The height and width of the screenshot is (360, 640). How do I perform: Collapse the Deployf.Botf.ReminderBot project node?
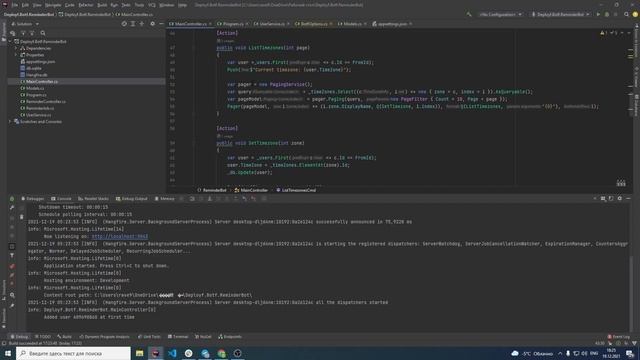[x=11, y=42]
